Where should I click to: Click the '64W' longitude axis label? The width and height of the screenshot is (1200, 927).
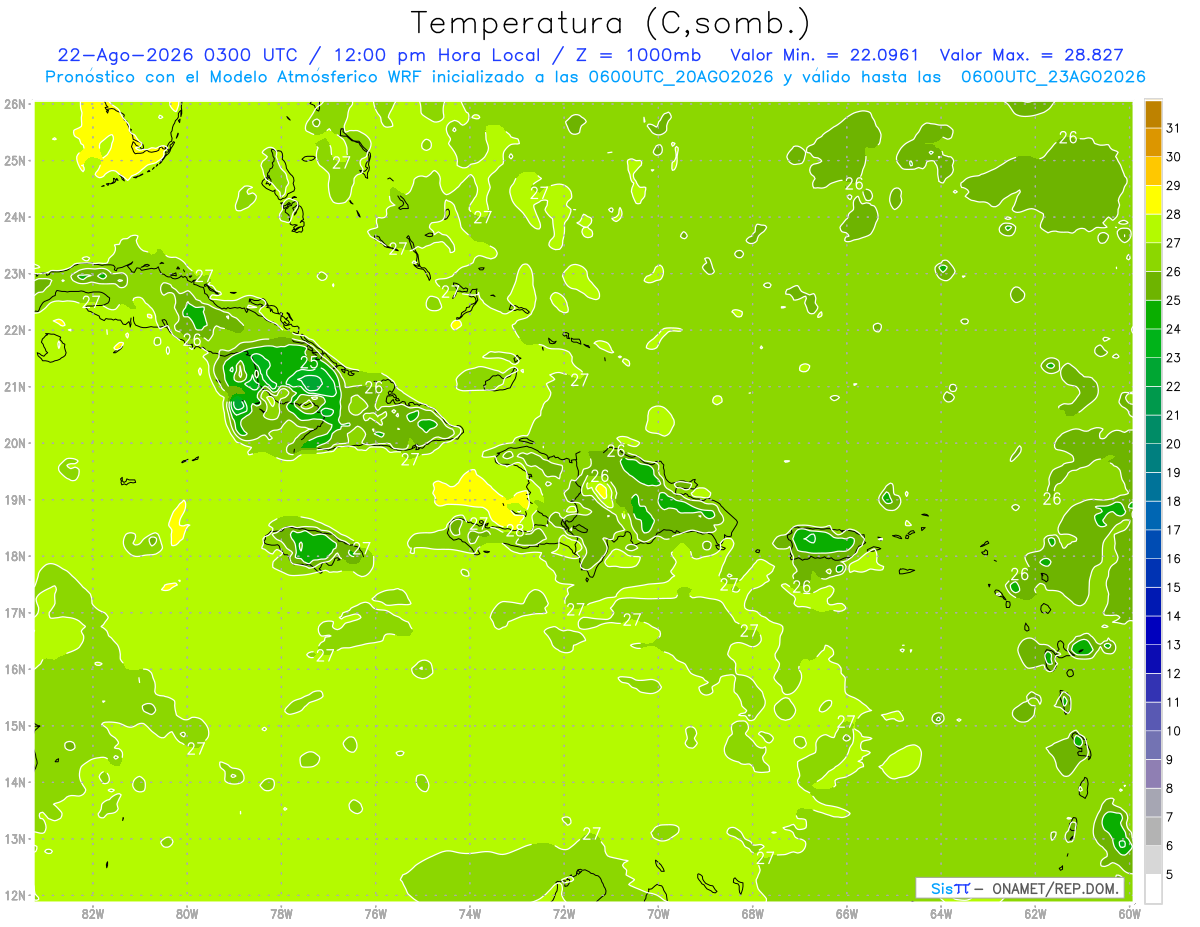pyautogui.click(x=941, y=914)
